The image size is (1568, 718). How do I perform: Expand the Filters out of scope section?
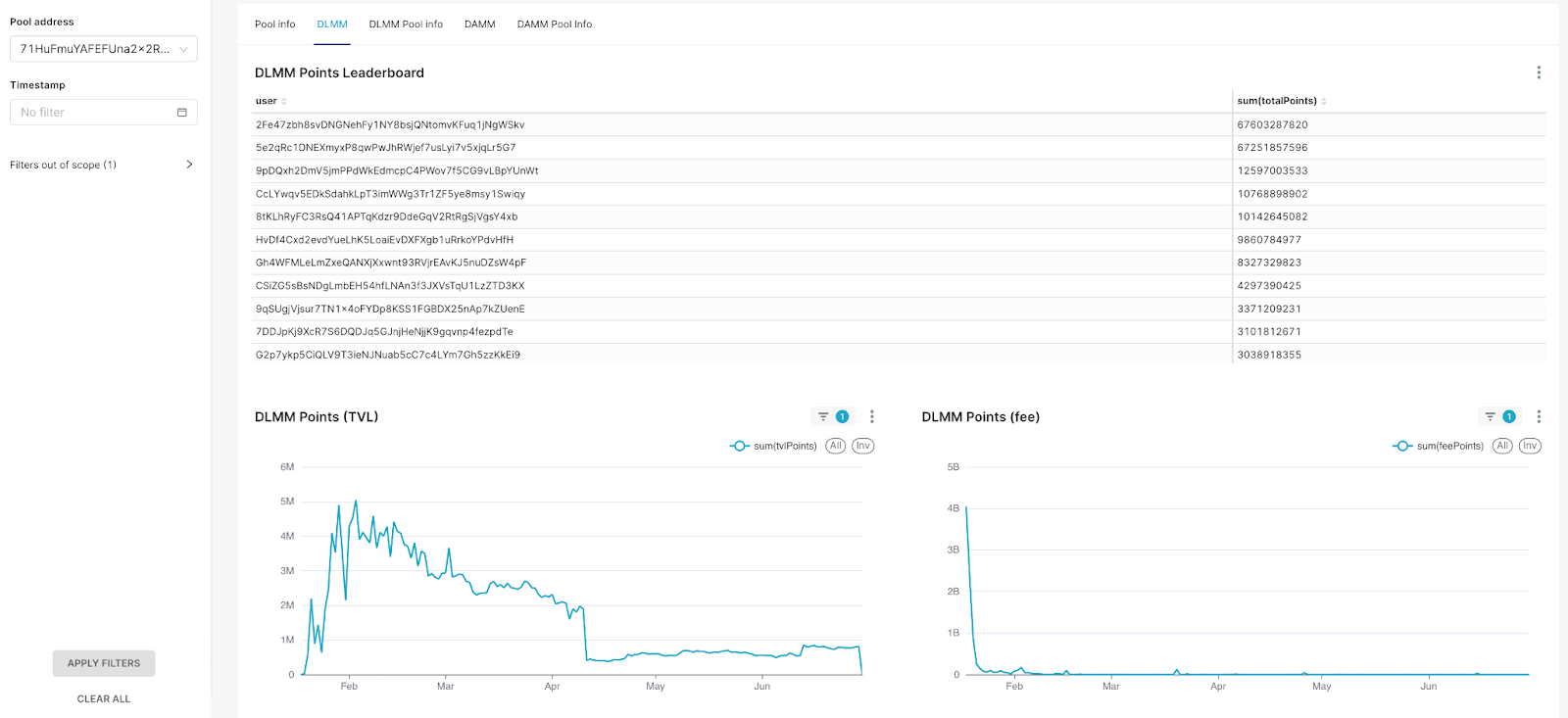tap(189, 165)
